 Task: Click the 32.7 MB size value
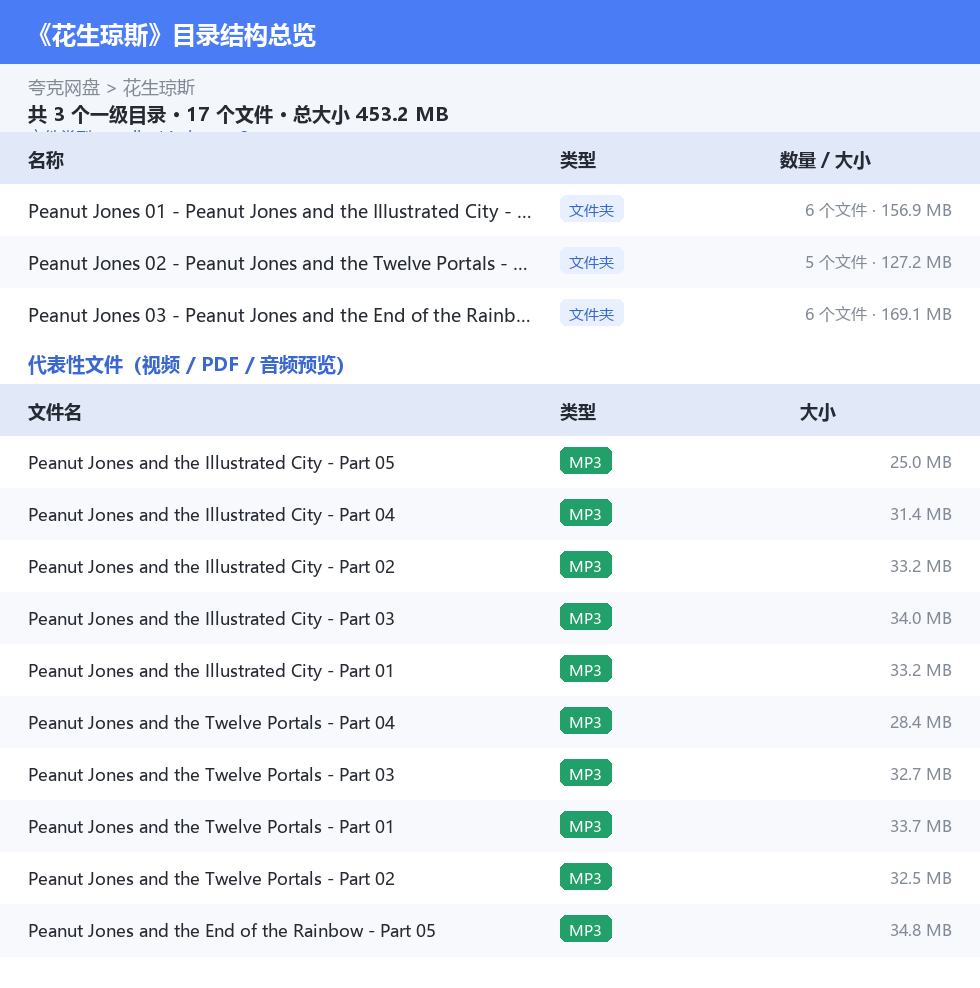point(920,774)
